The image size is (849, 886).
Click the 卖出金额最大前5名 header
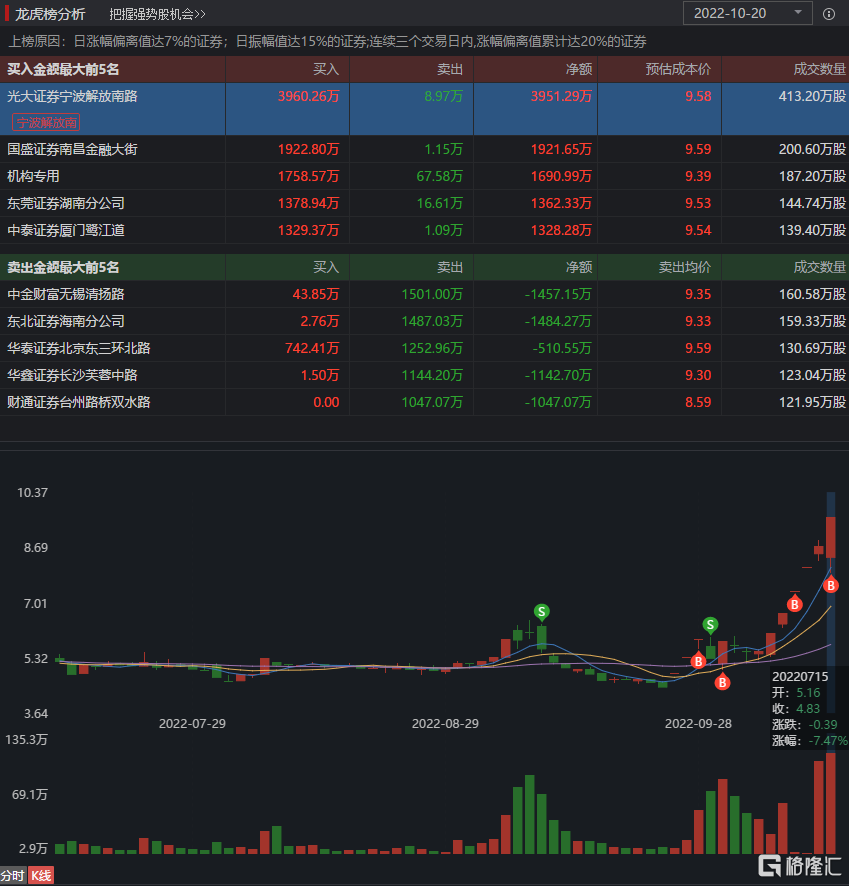(63, 267)
